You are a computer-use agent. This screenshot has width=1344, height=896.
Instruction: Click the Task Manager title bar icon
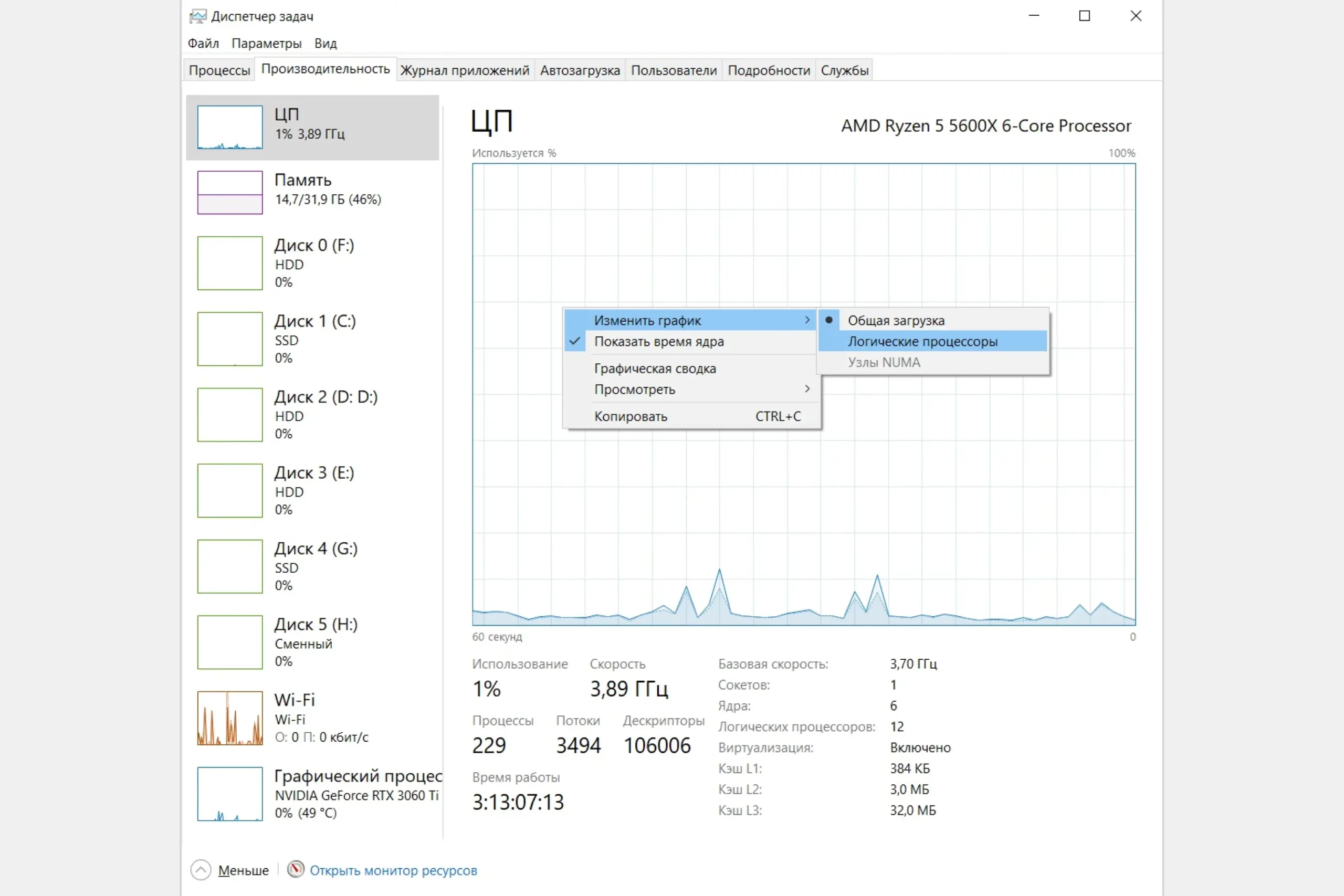click(x=198, y=16)
